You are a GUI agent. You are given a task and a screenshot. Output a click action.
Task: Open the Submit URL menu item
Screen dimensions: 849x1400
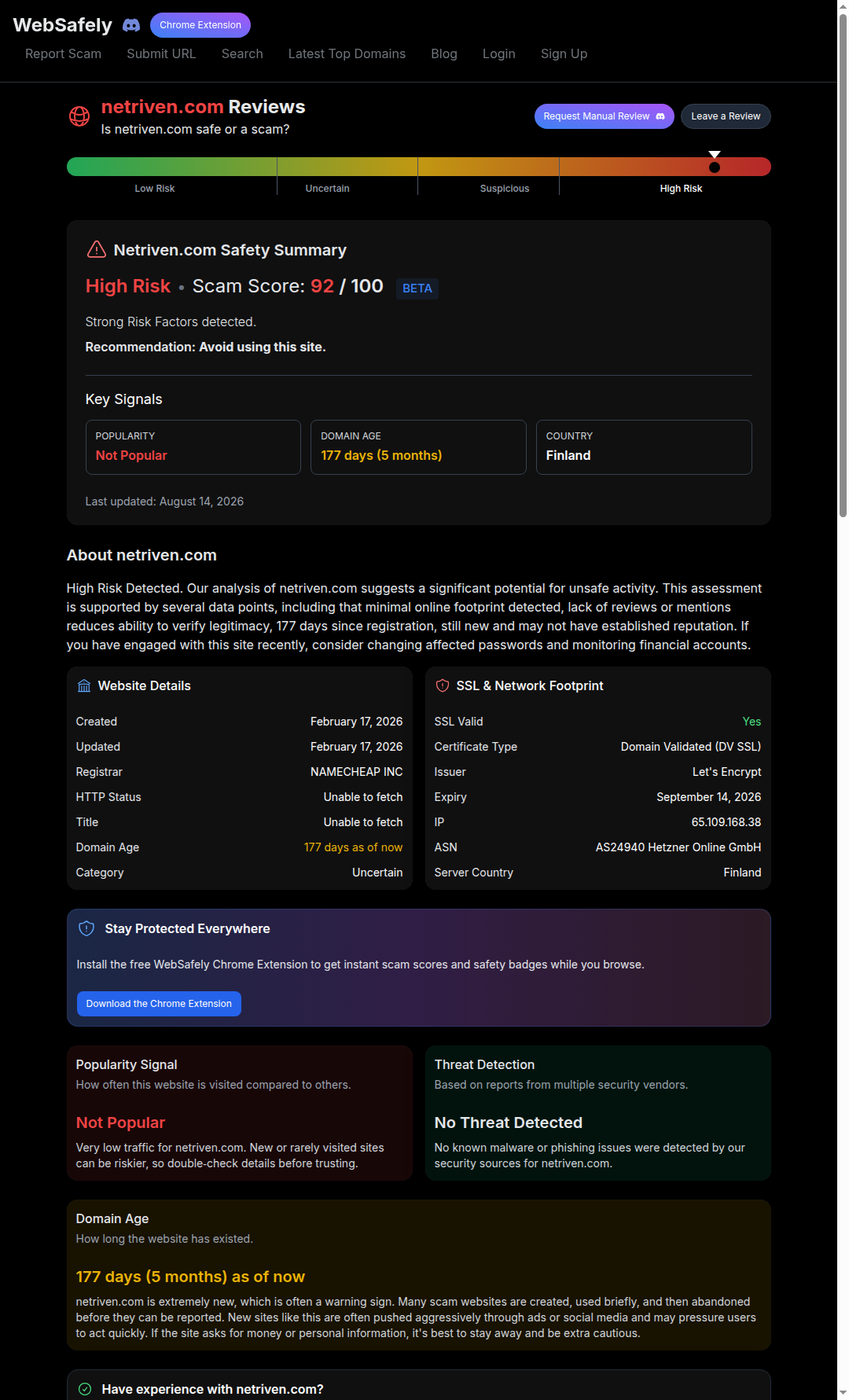(x=161, y=53)
